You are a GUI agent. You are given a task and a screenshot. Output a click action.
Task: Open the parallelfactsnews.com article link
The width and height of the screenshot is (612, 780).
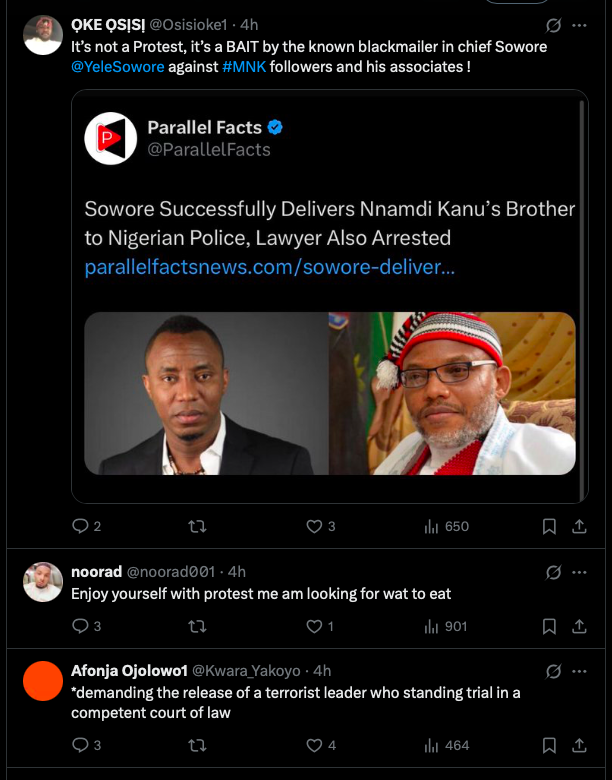click(270, 268)
